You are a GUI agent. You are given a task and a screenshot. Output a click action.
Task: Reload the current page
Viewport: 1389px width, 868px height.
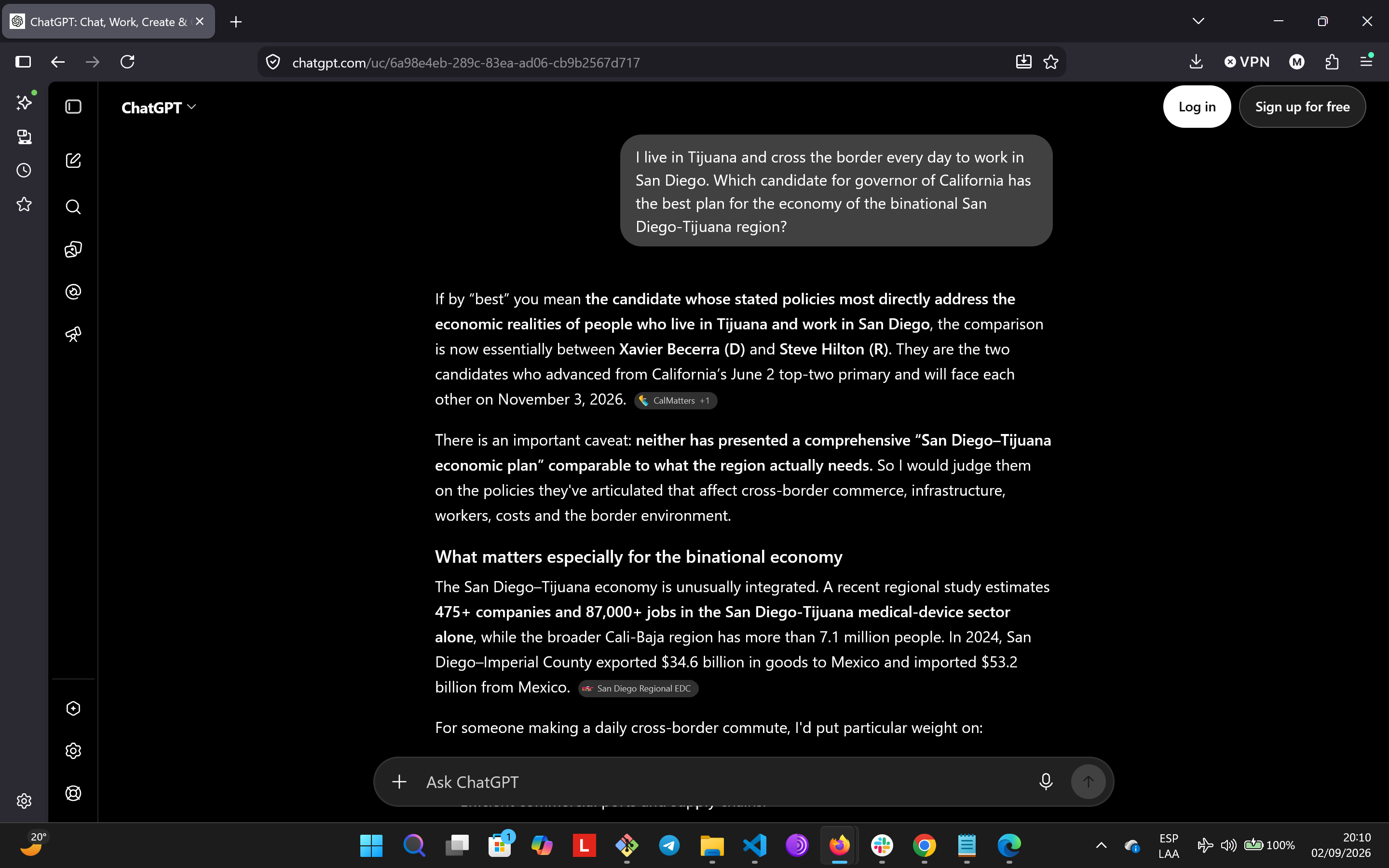(127, 62)
